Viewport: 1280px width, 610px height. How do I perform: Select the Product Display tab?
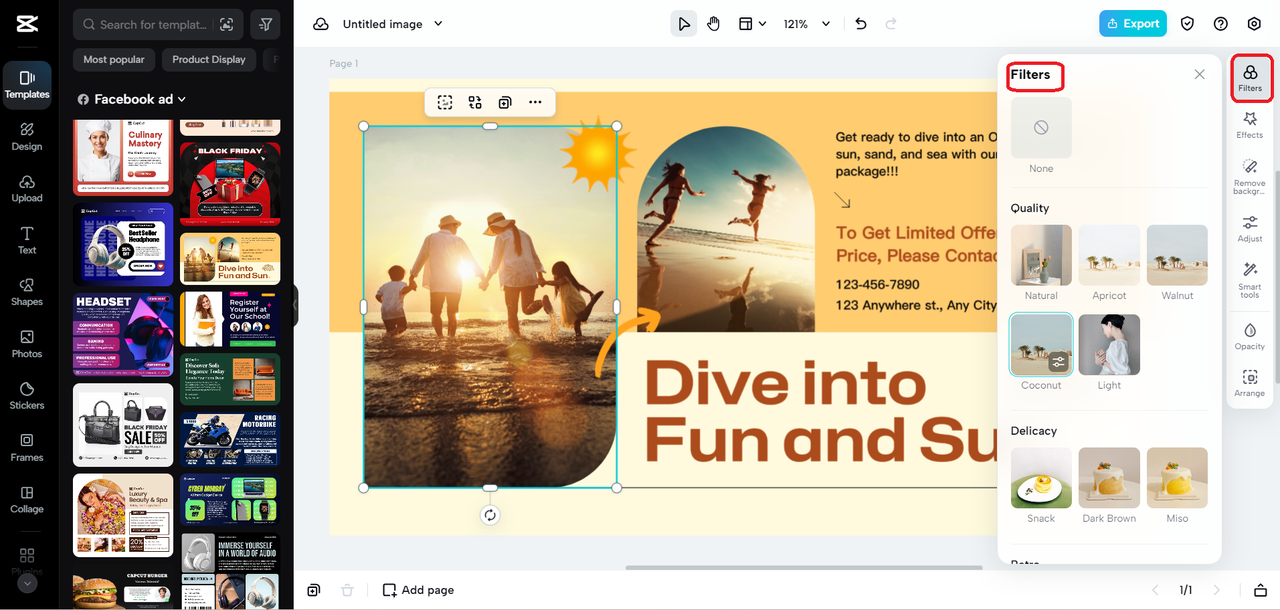coord(208,60)
